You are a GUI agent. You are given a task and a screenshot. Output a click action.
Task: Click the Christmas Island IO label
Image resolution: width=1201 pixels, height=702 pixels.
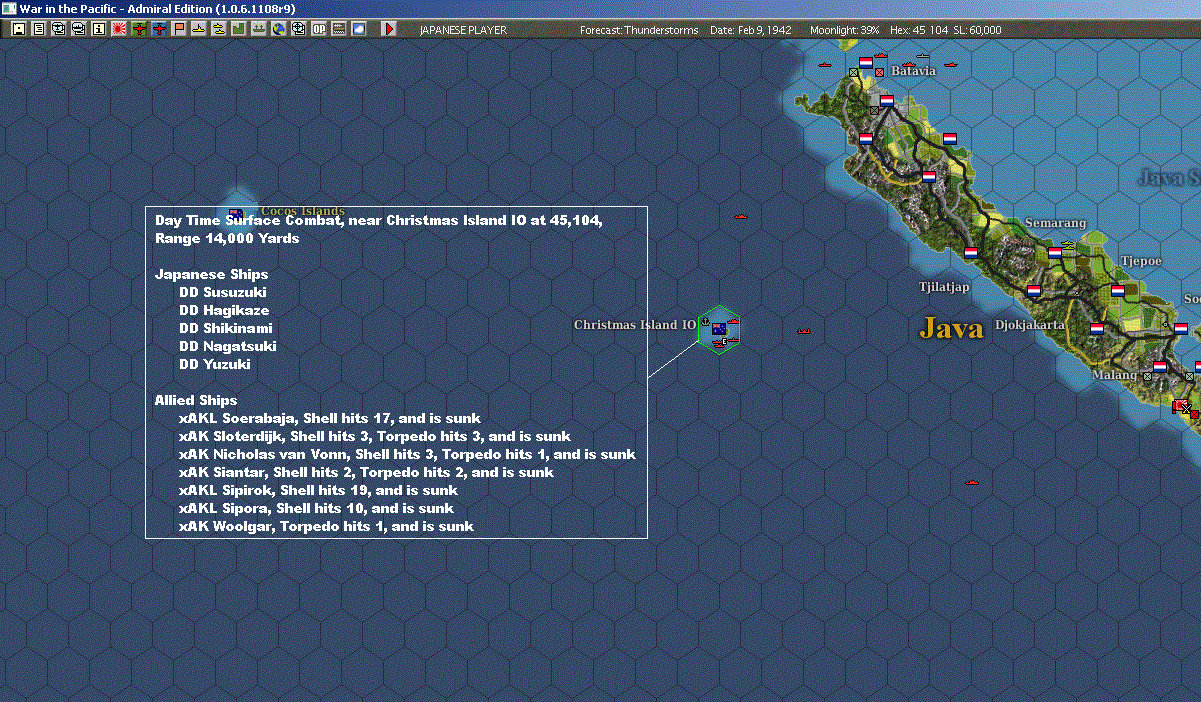coord(635,325)
